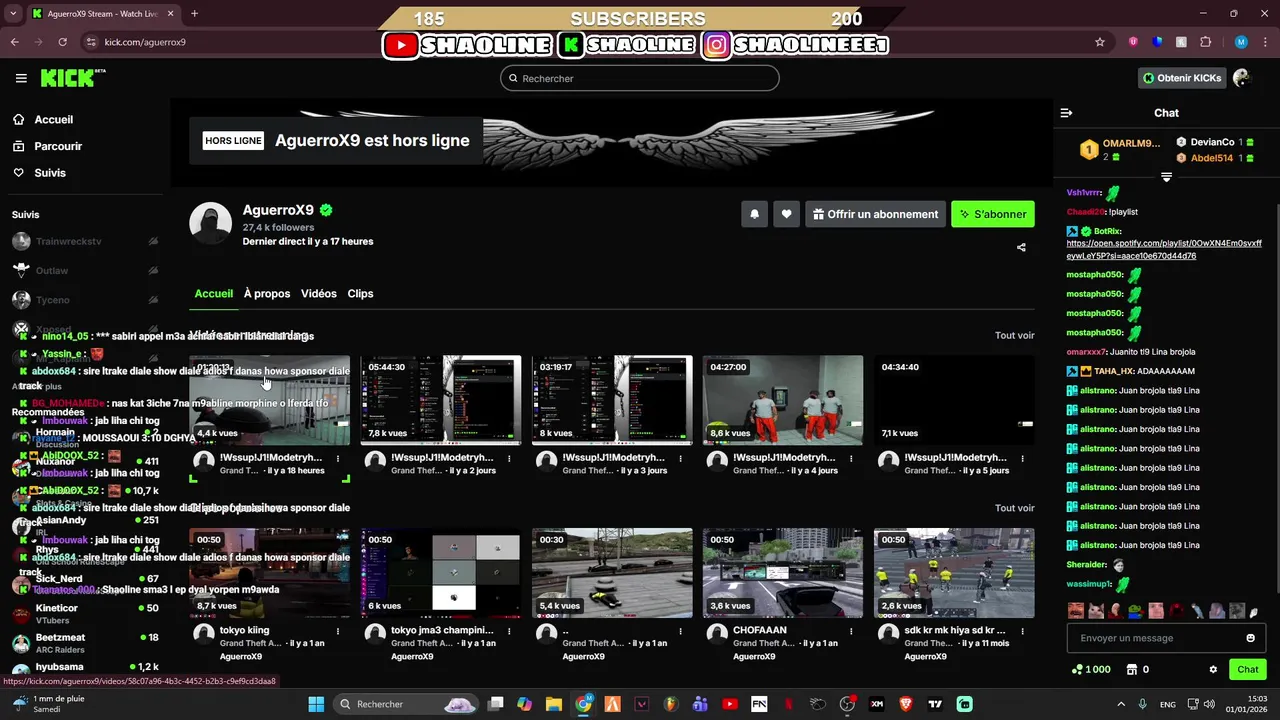1280x720 pixels.
Task: Click the KICK logo
Action: click(73, 78)
